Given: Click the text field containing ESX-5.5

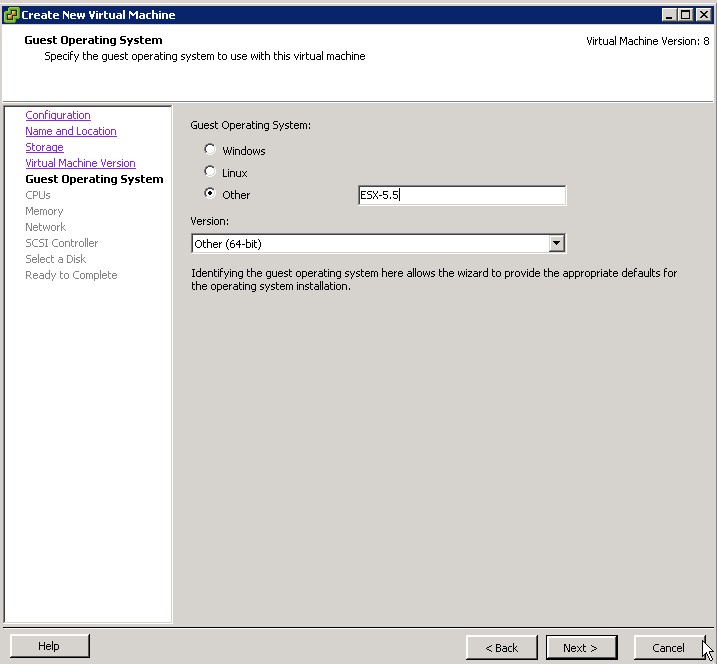Looking at the screenshot, I should coord(461,196).
